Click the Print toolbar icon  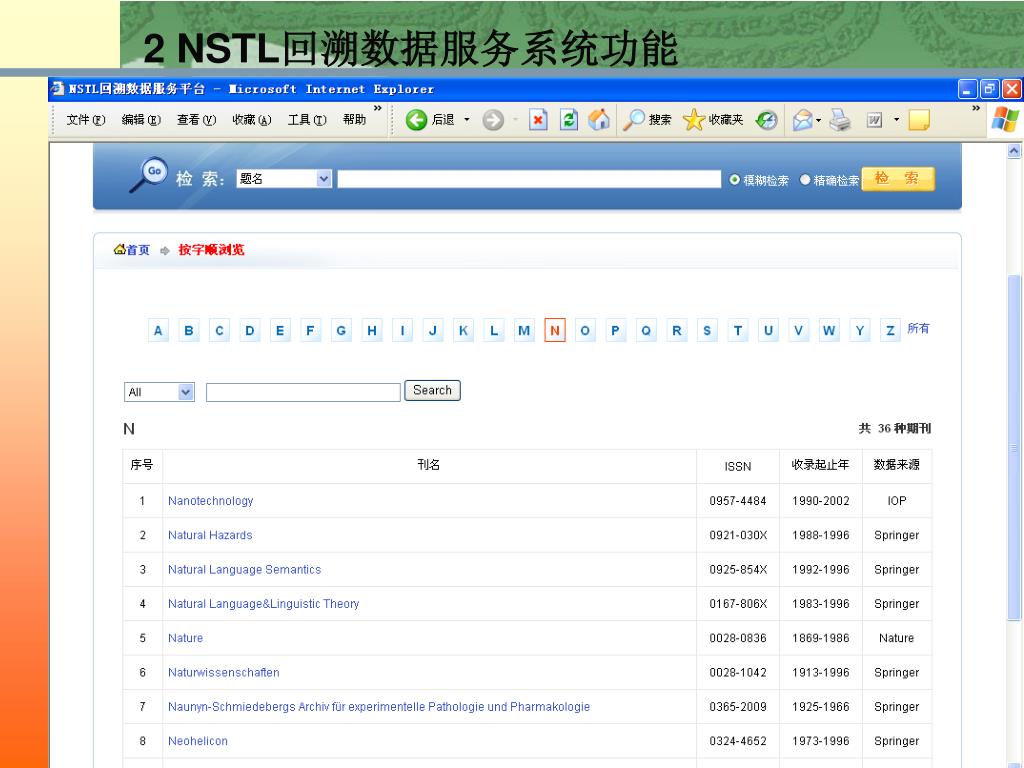(x=840, y=120)
